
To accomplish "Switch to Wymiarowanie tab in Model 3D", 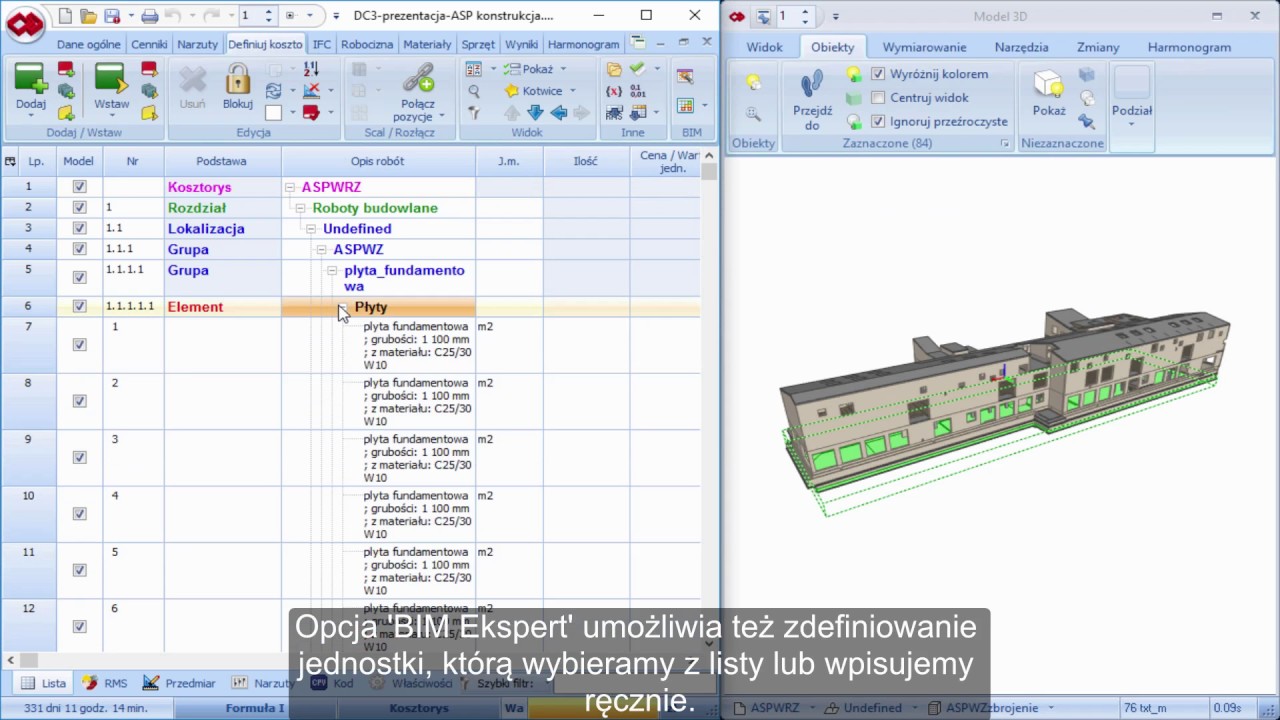I will pyautogui.click(x=924, y=47).
